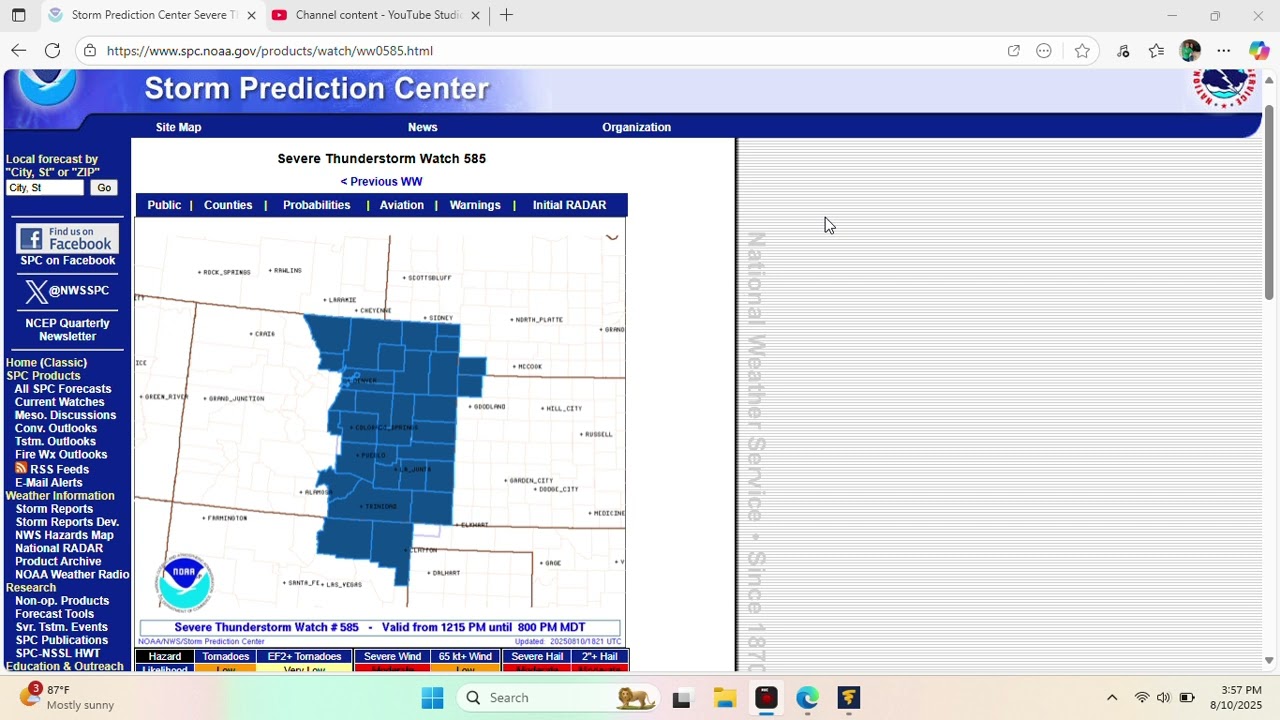Reload the page with refresh icon
1280x720 pixels.
coord(53,50)
